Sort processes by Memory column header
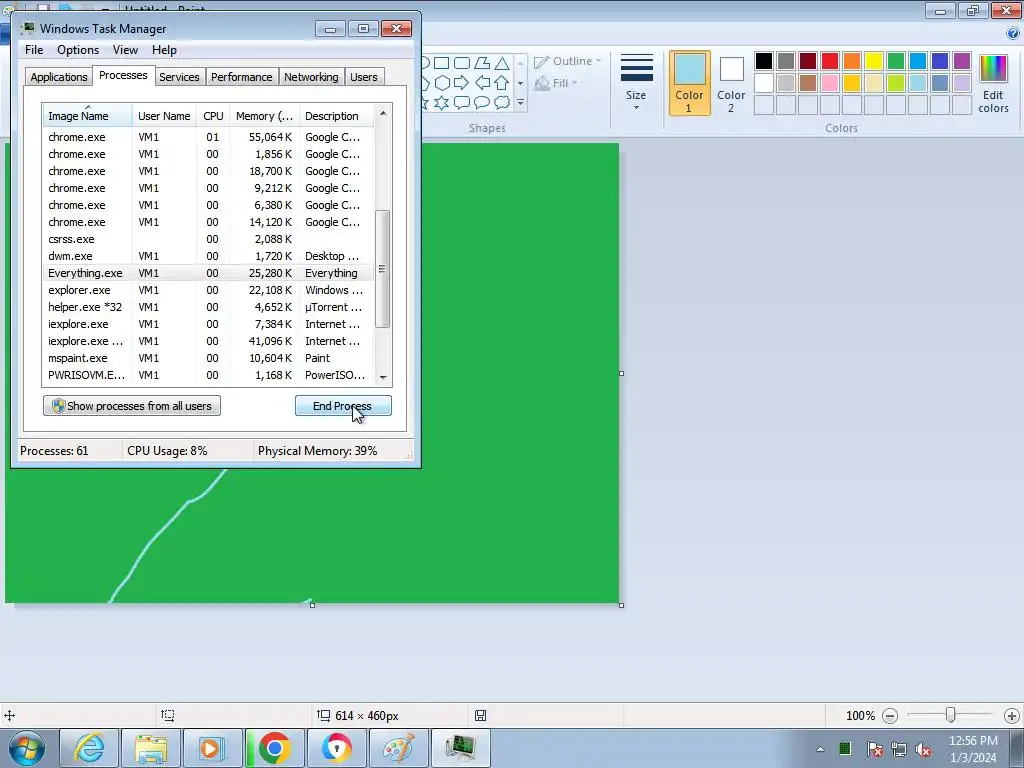This screenshot has width=1024, height=768. [264, 116]
